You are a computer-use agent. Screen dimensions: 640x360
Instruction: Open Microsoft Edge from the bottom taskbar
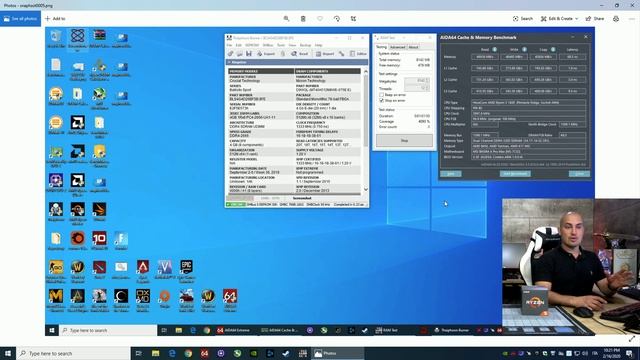172,353
